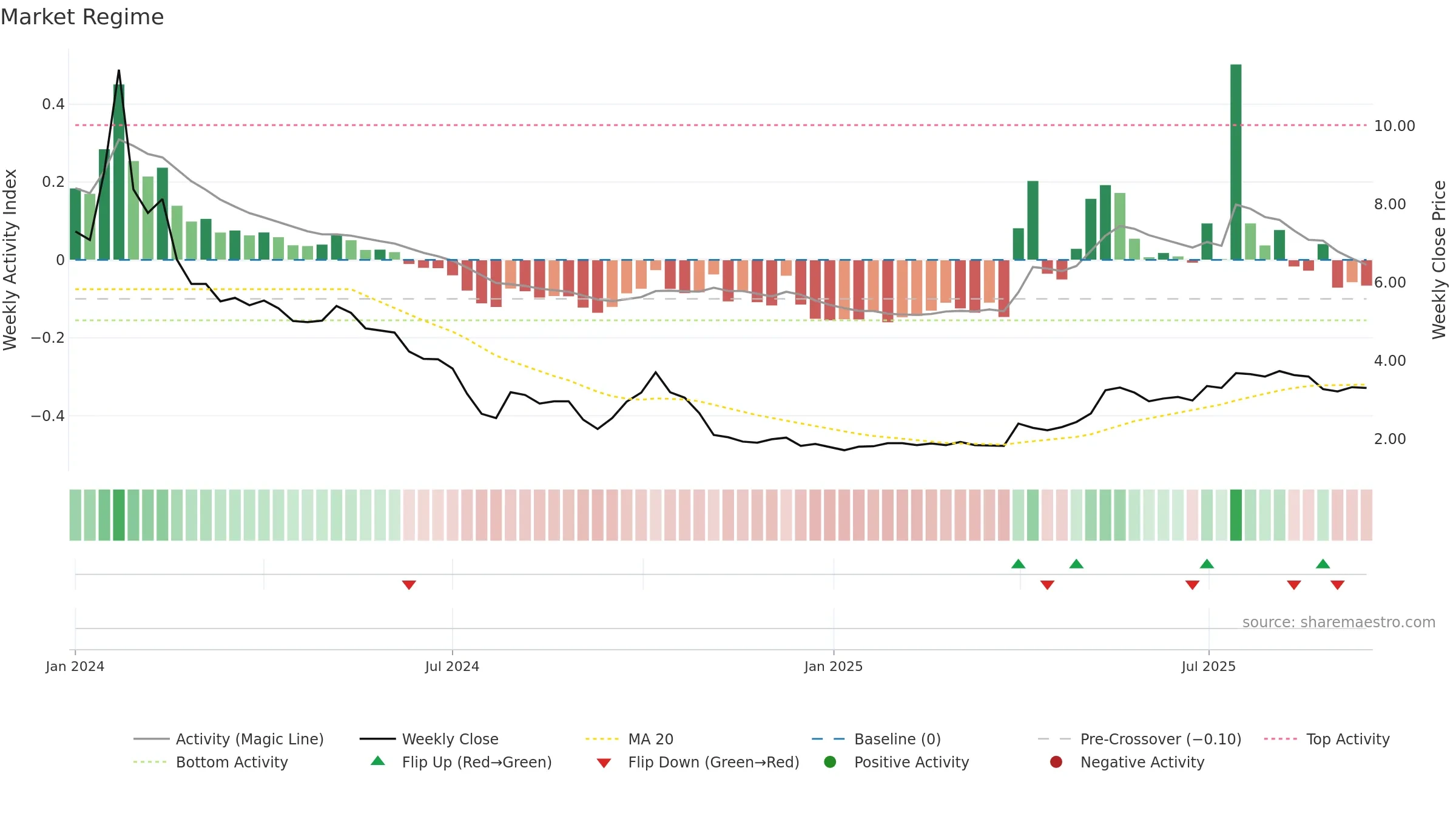Toggle Bottom Activity legend entry
Viewport: 1456px width, 819px height.
point(211,762)
